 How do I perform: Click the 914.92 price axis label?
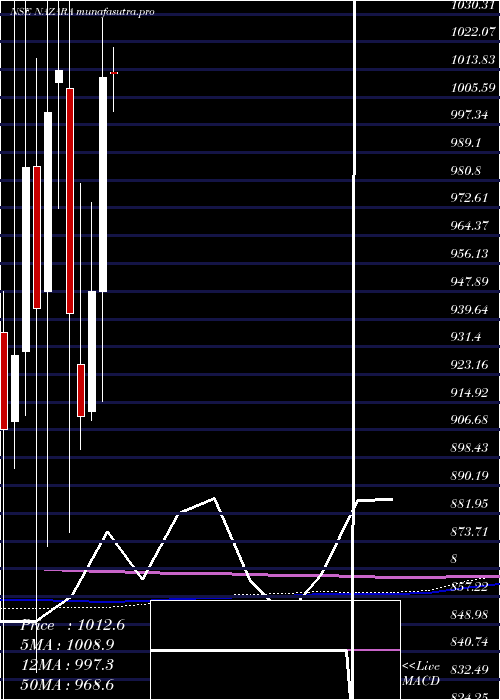tap(469, 392)
